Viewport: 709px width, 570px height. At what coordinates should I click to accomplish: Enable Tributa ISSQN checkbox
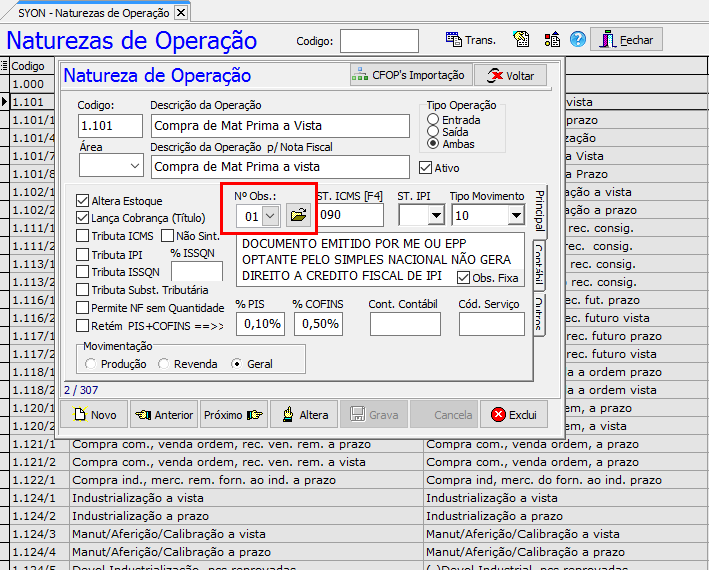(x=82, y=272)
